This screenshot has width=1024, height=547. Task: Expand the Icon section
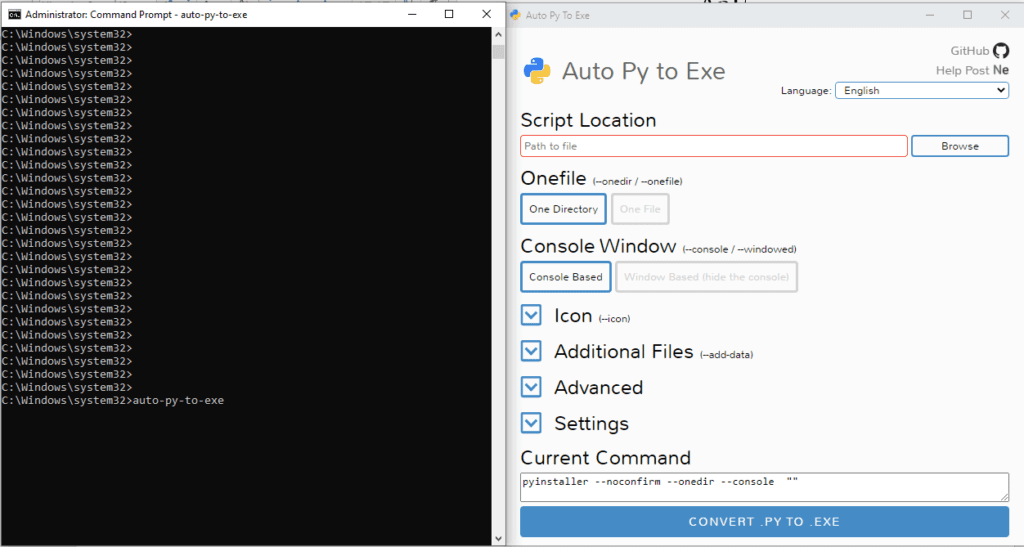(531, 315)
